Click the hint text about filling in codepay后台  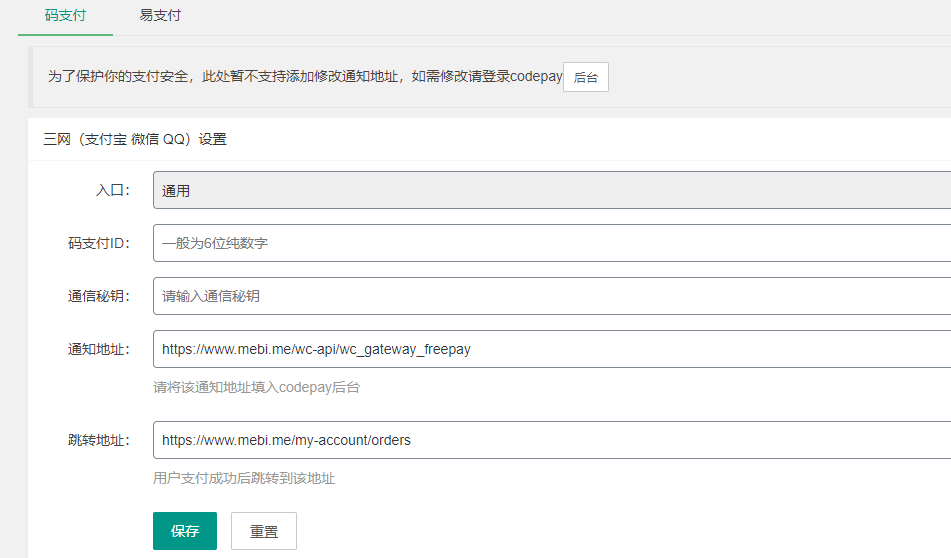click(x=256, y=387)
